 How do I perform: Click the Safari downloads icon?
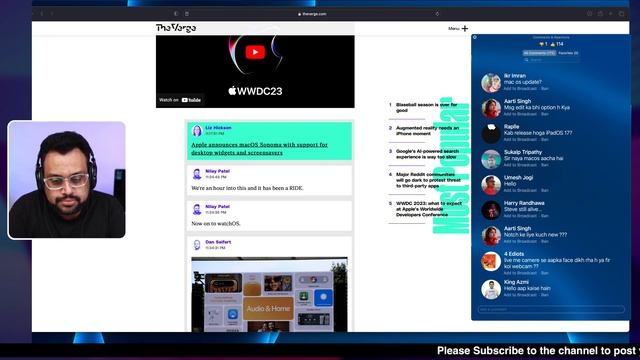[590, 14]
